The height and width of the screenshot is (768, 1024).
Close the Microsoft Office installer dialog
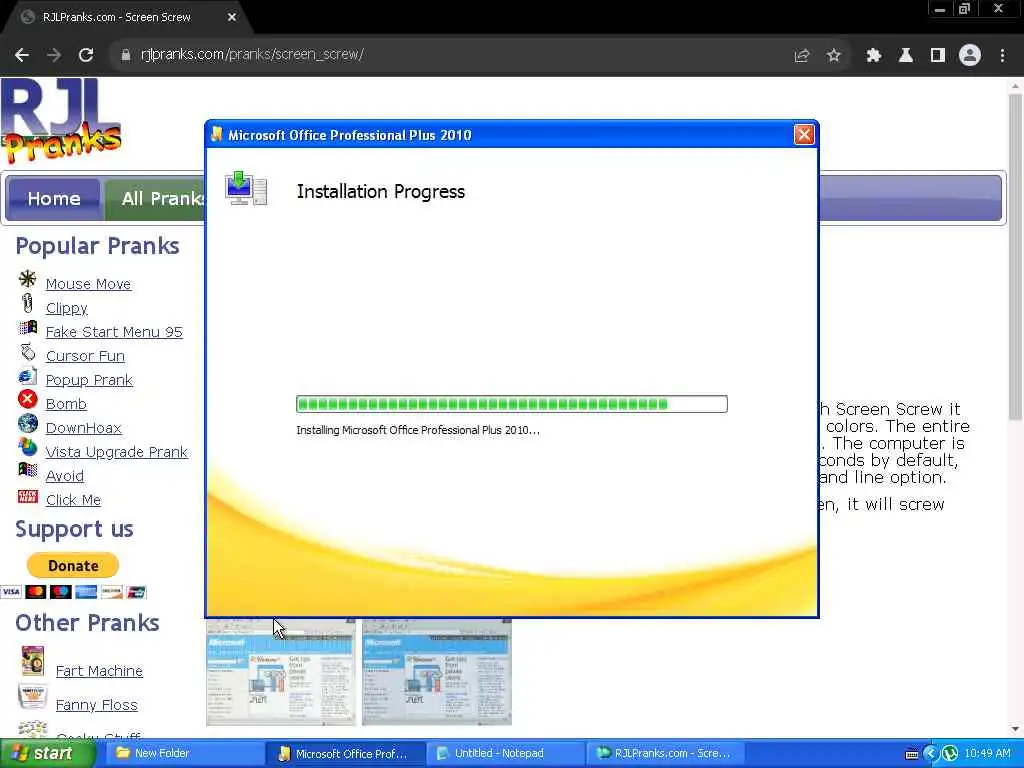[804, 135]
